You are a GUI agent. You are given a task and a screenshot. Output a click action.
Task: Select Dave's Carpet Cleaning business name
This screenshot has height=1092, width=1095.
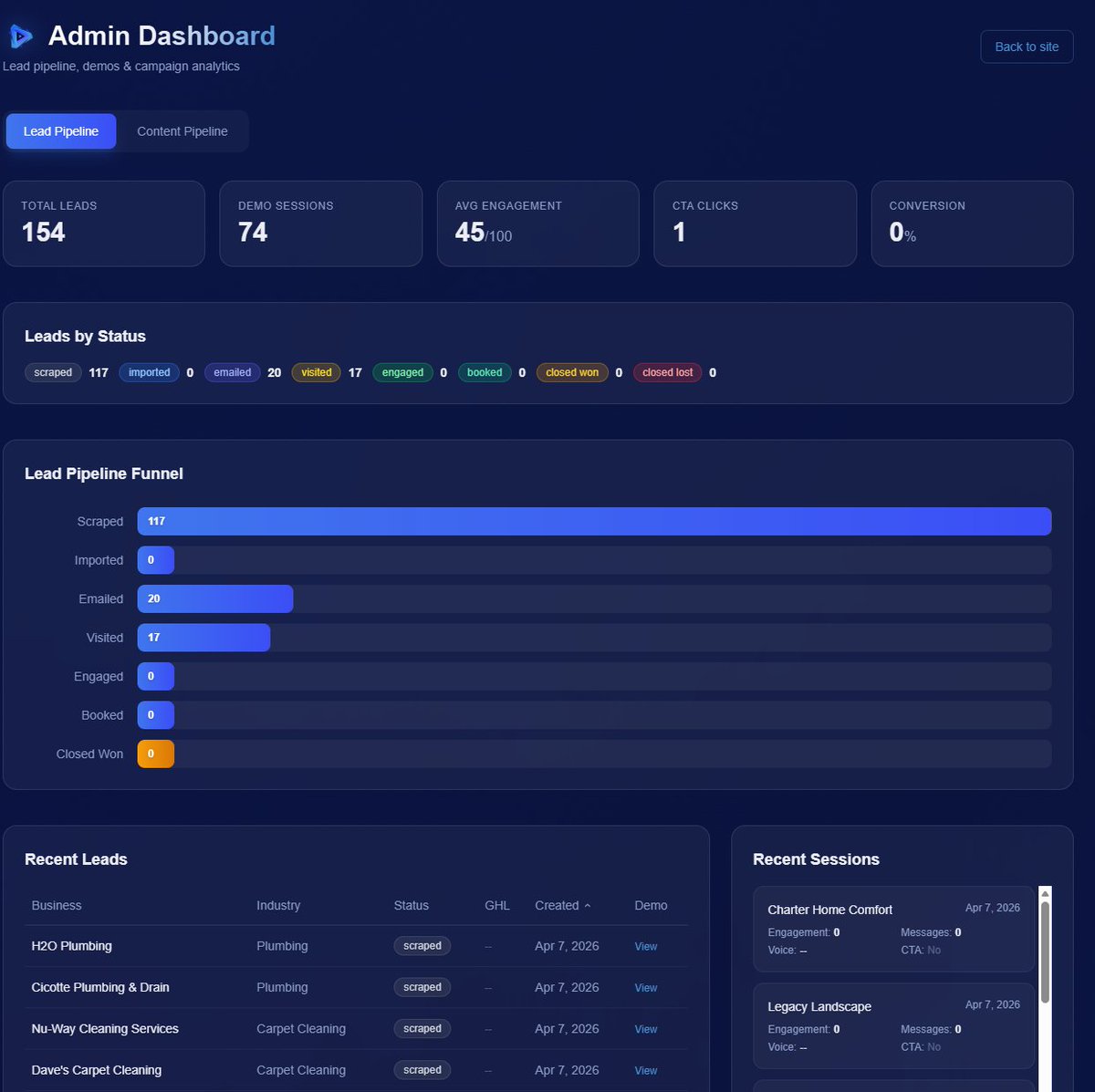(x=96, y=1070)
